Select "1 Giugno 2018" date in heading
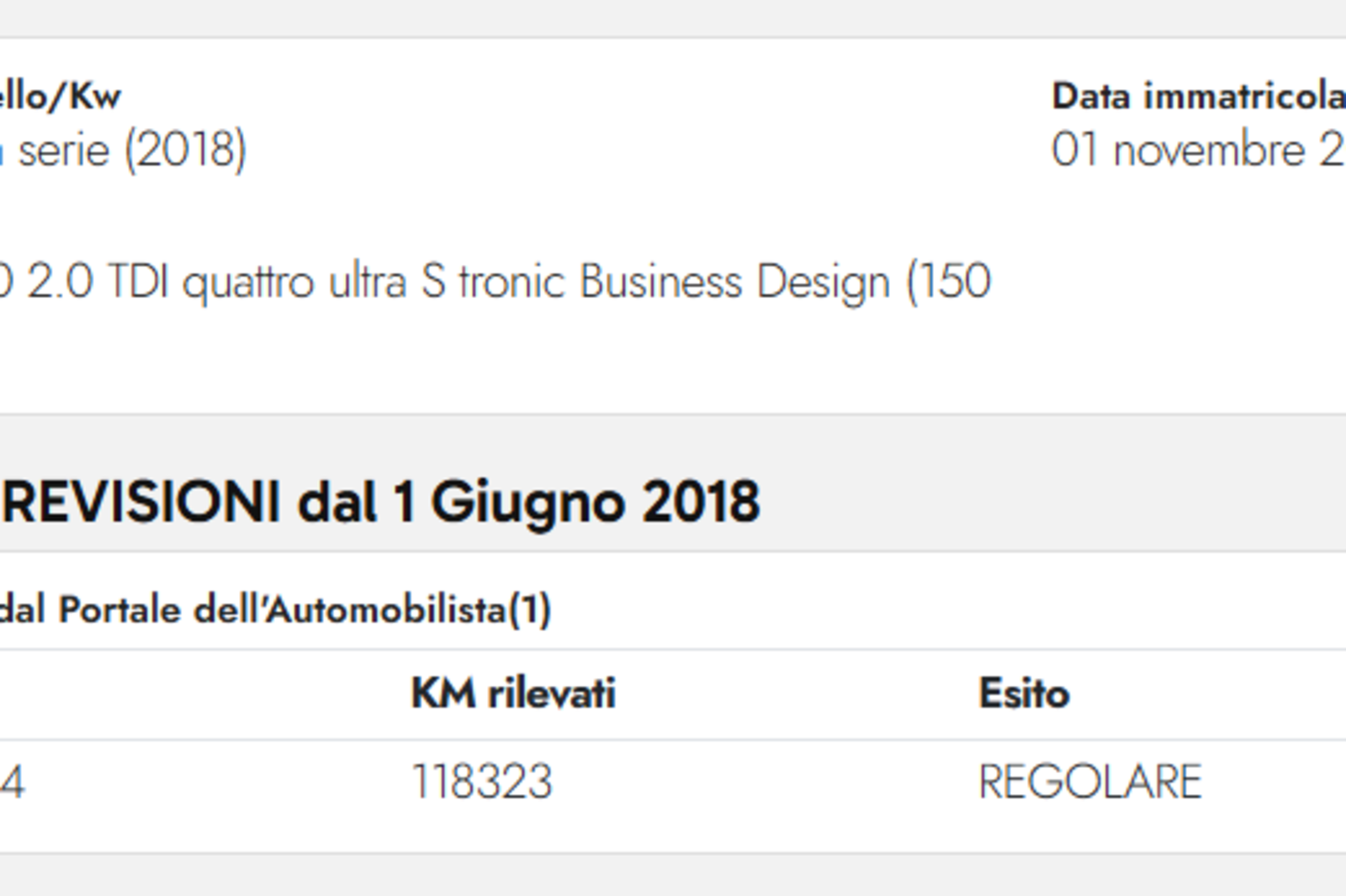Viewport: 1346px width, 896px height. click(x=576, y=502)
